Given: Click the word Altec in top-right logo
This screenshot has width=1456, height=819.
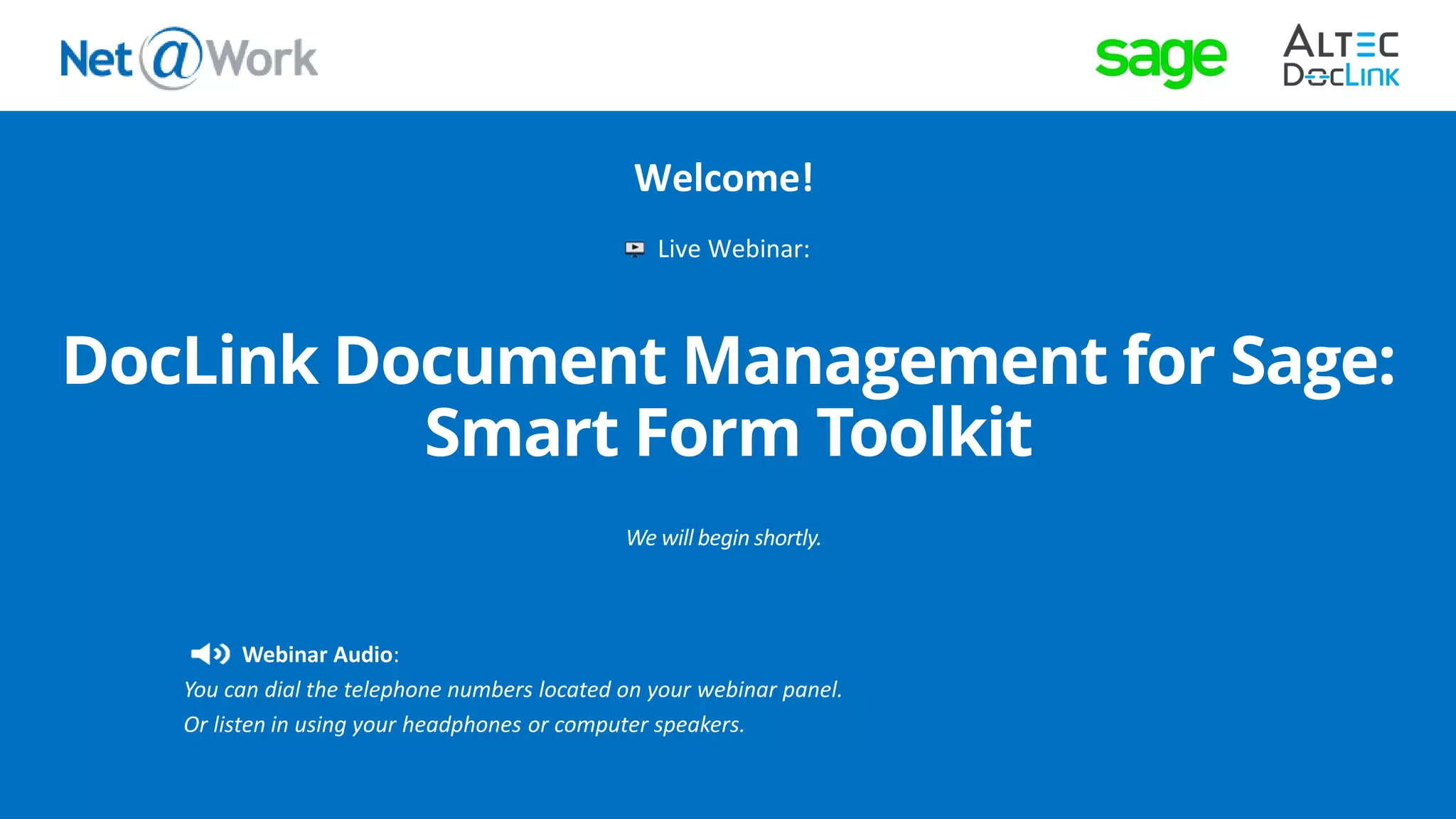Looking at the screenshot, I should point(1341,41).
